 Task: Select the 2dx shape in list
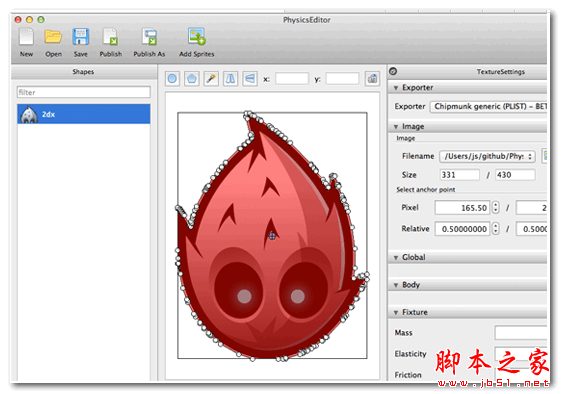(84, 114)
